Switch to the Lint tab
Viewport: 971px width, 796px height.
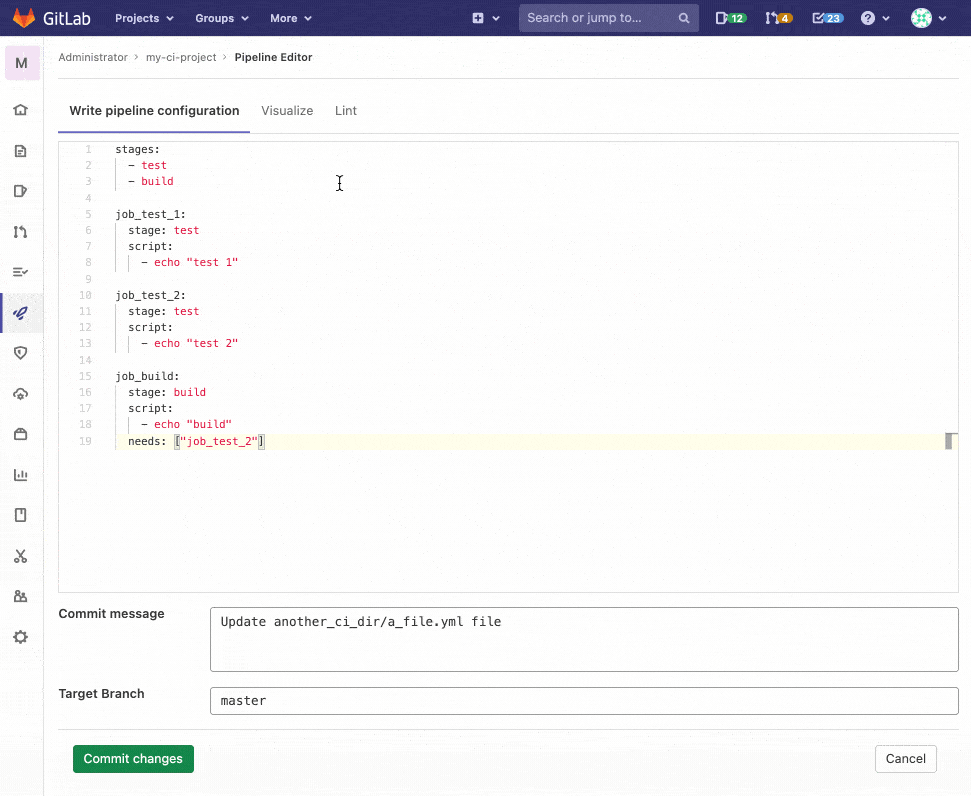345,110
